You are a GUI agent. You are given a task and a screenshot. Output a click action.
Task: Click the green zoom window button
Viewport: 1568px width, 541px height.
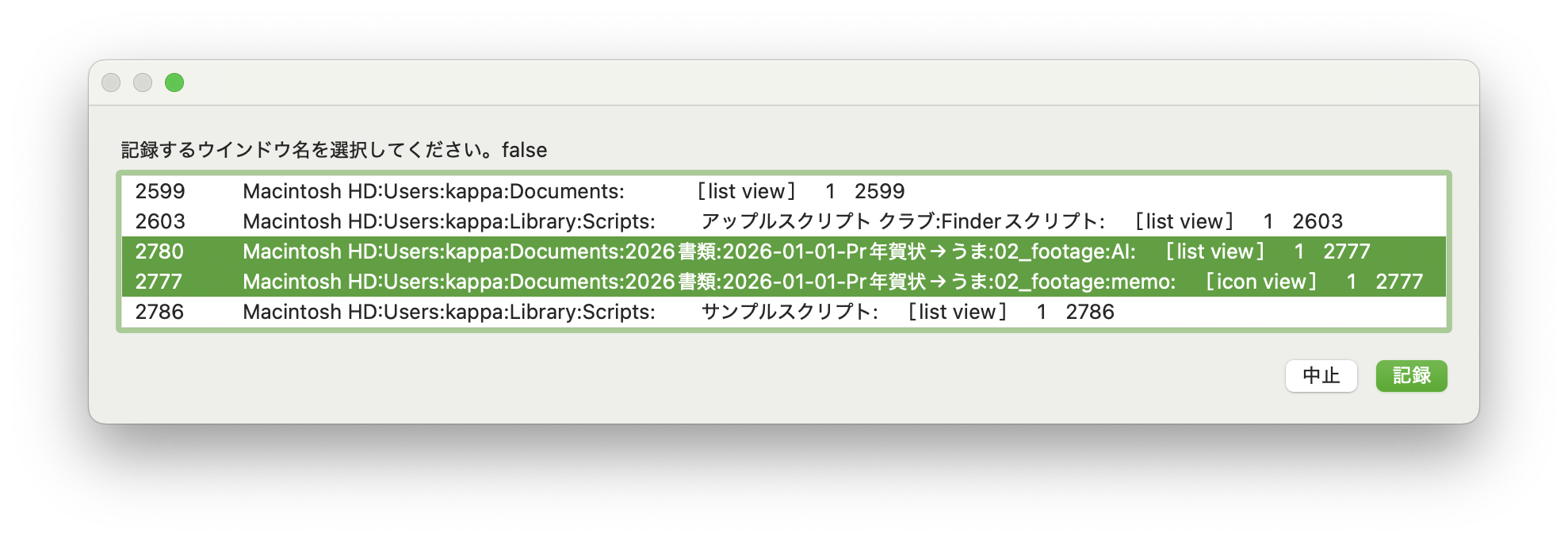(174, 82)
